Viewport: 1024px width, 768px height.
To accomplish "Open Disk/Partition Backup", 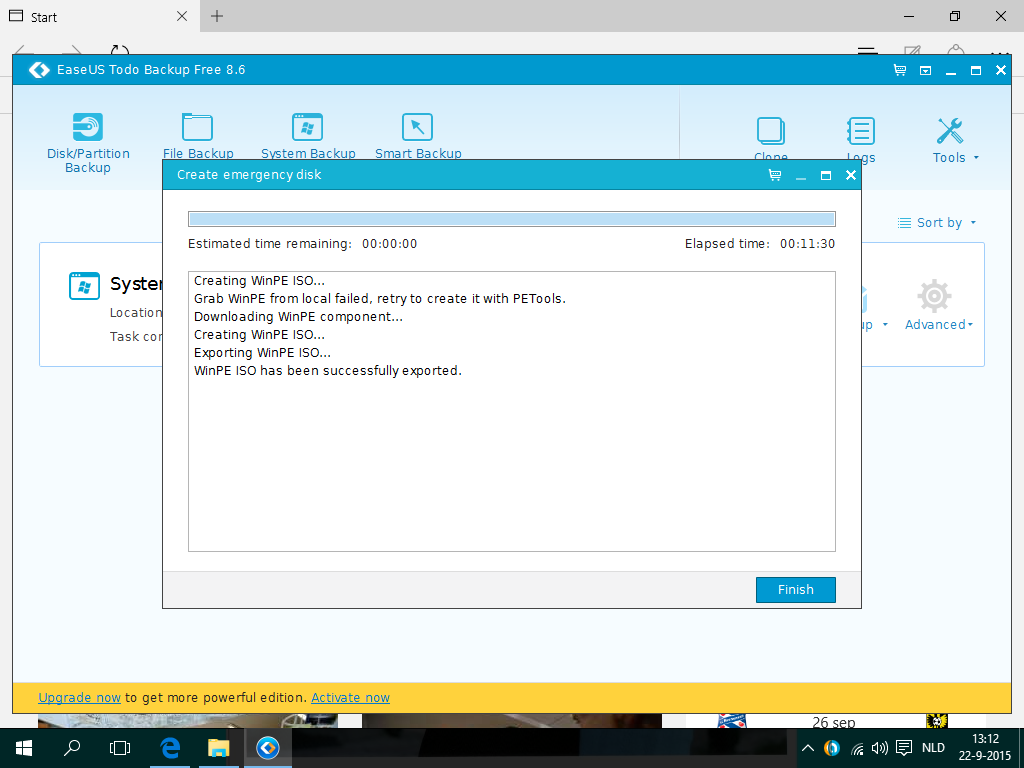I will coord(88,142).
